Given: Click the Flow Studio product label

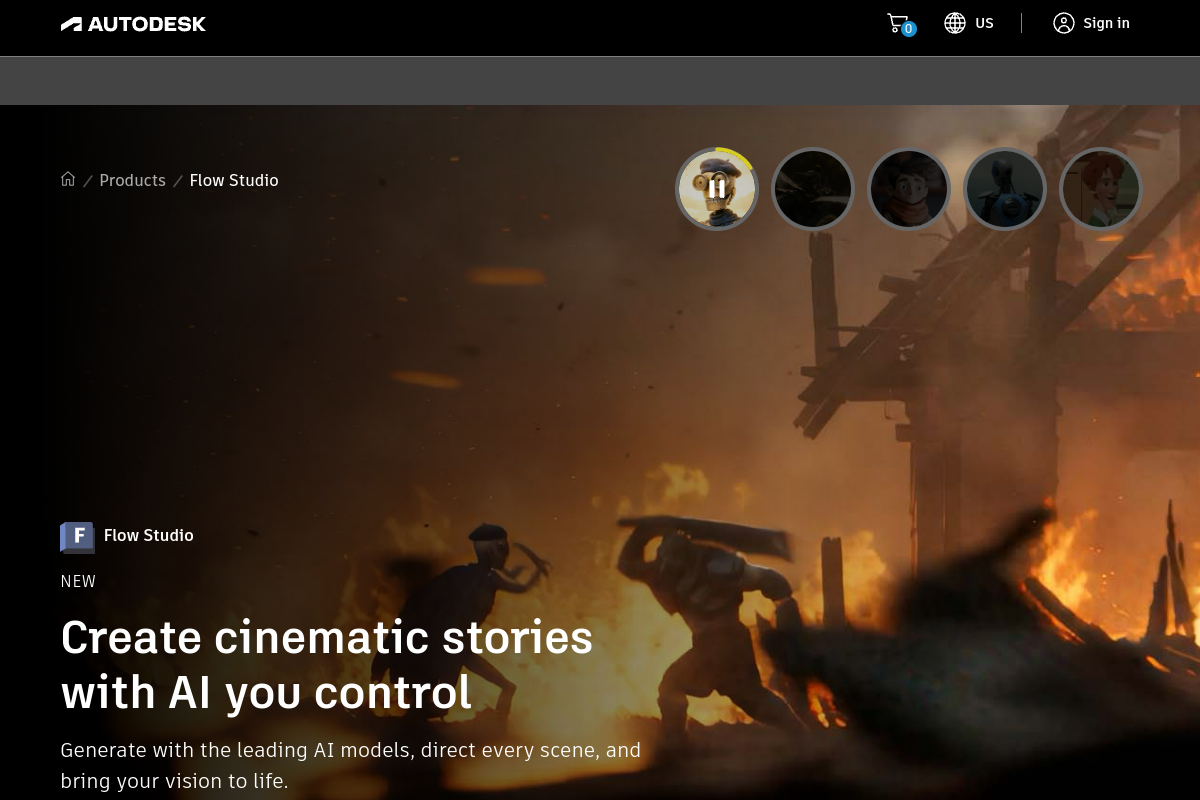Looking at the screenshot, I should 149,535.
